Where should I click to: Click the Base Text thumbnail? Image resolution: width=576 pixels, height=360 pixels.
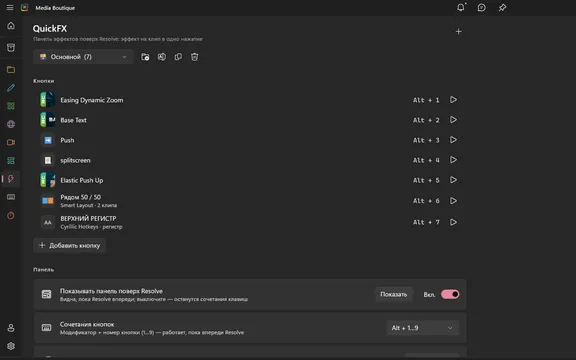[x=48, y=120]
